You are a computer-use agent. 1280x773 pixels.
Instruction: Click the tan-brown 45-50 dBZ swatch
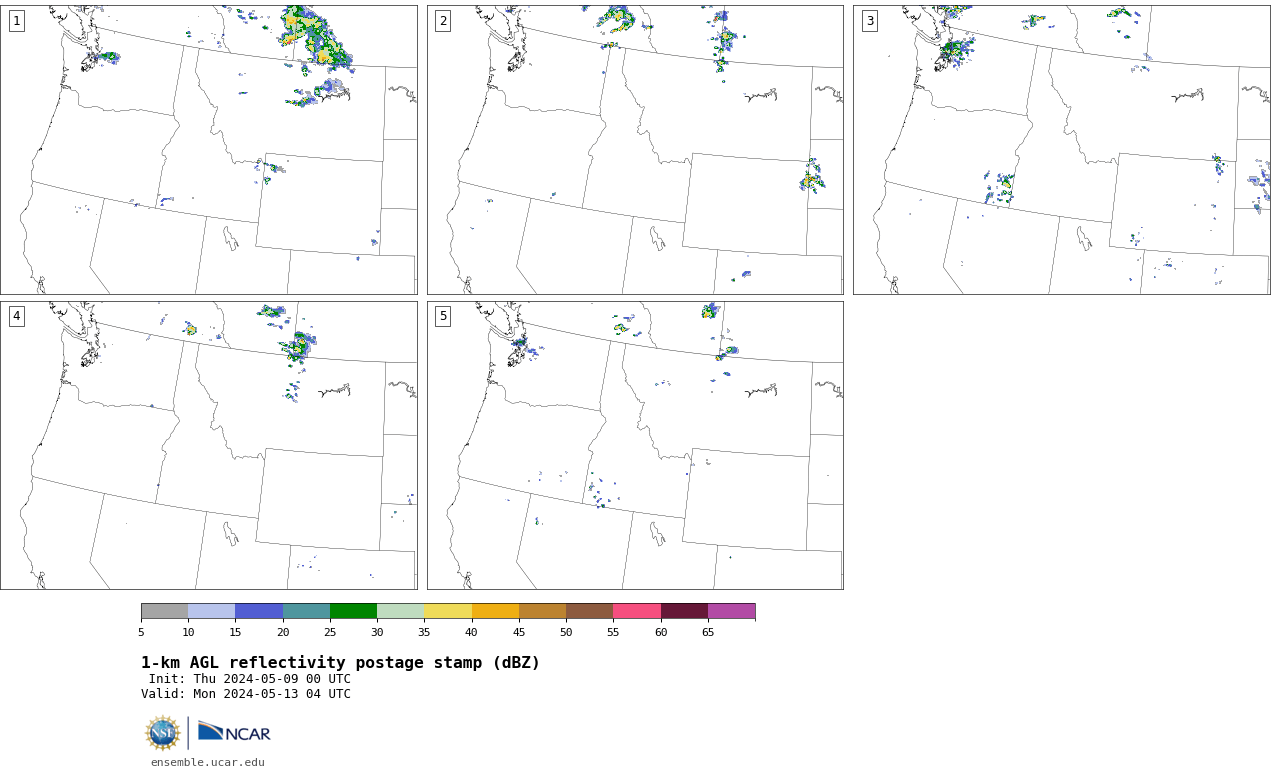542,611
